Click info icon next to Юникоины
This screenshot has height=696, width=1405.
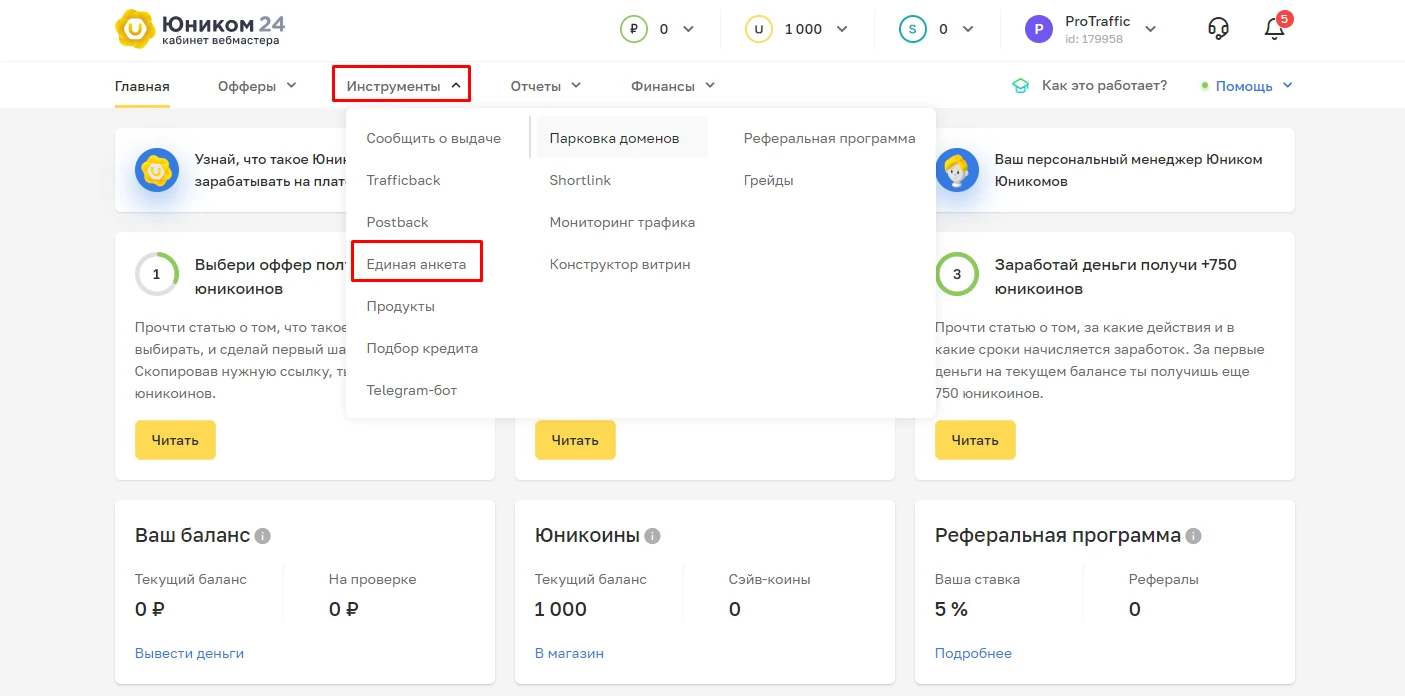point(652,536)
